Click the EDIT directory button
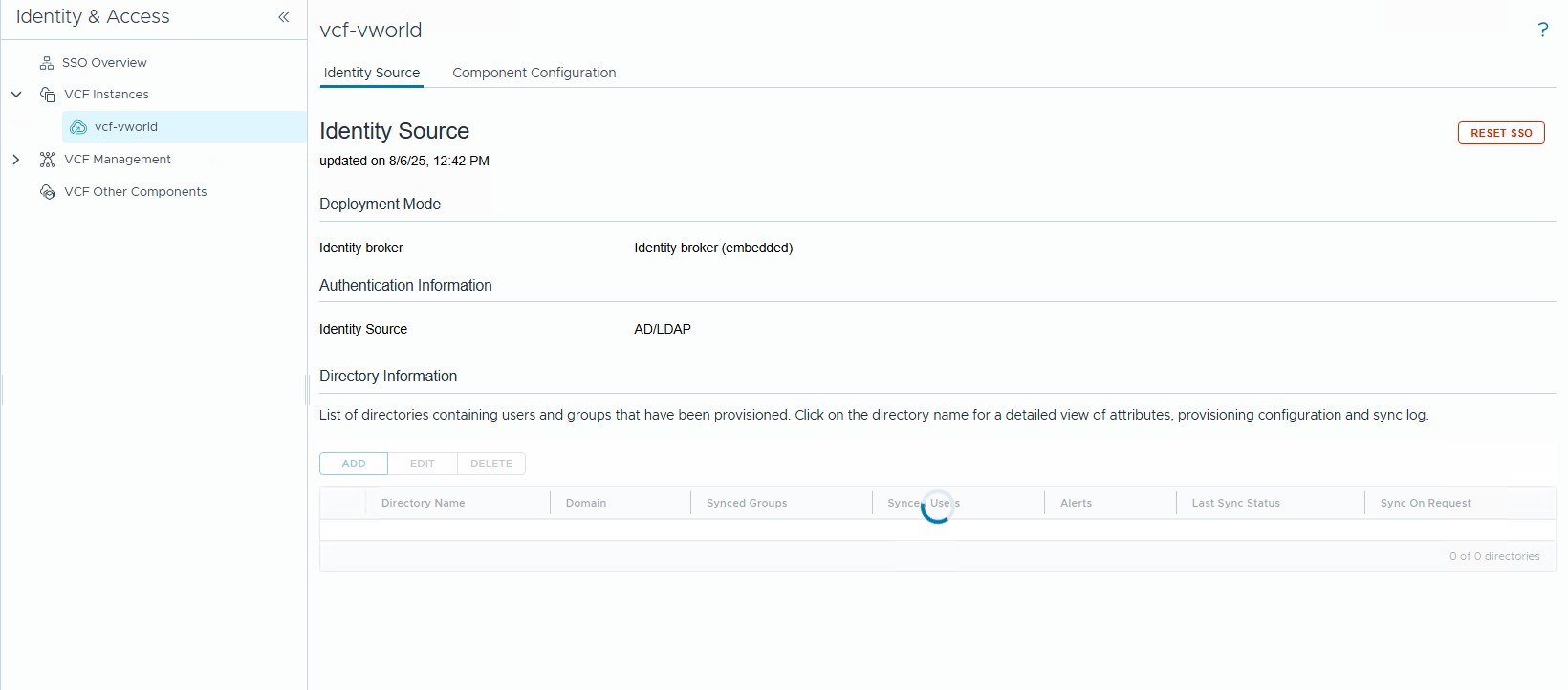The height and width of the screenshot is (690, 1568). click(x=423, y=464)
